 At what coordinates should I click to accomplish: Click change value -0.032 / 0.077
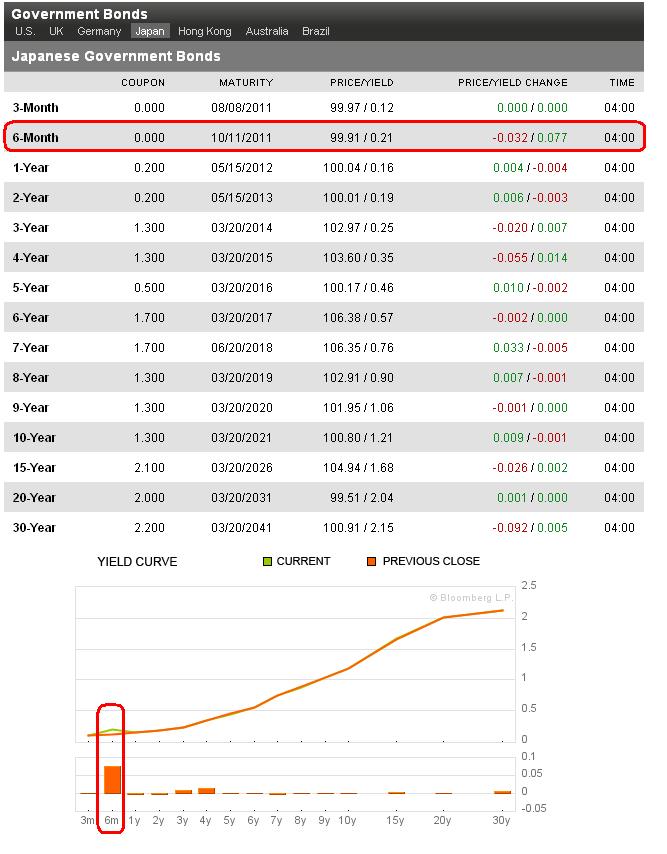pyautogui.click(x=530, y=137)
